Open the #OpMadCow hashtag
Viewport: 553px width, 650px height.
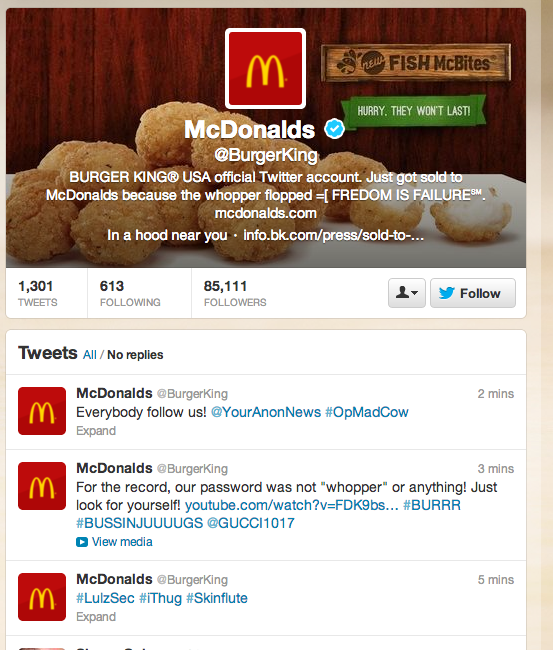coord(367,412)
